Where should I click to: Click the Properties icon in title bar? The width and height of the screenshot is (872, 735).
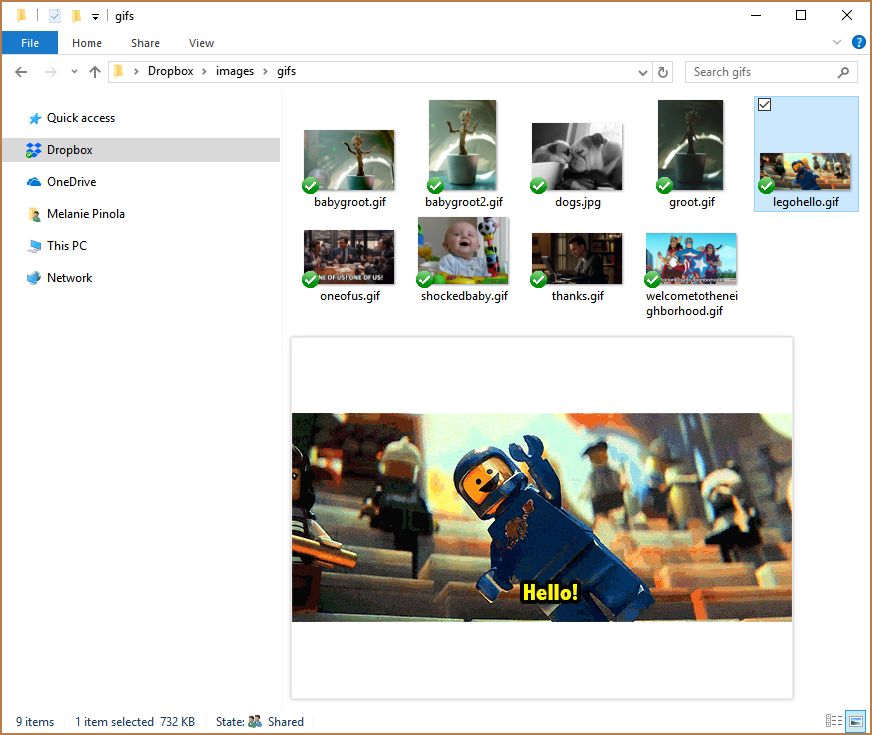55,16
